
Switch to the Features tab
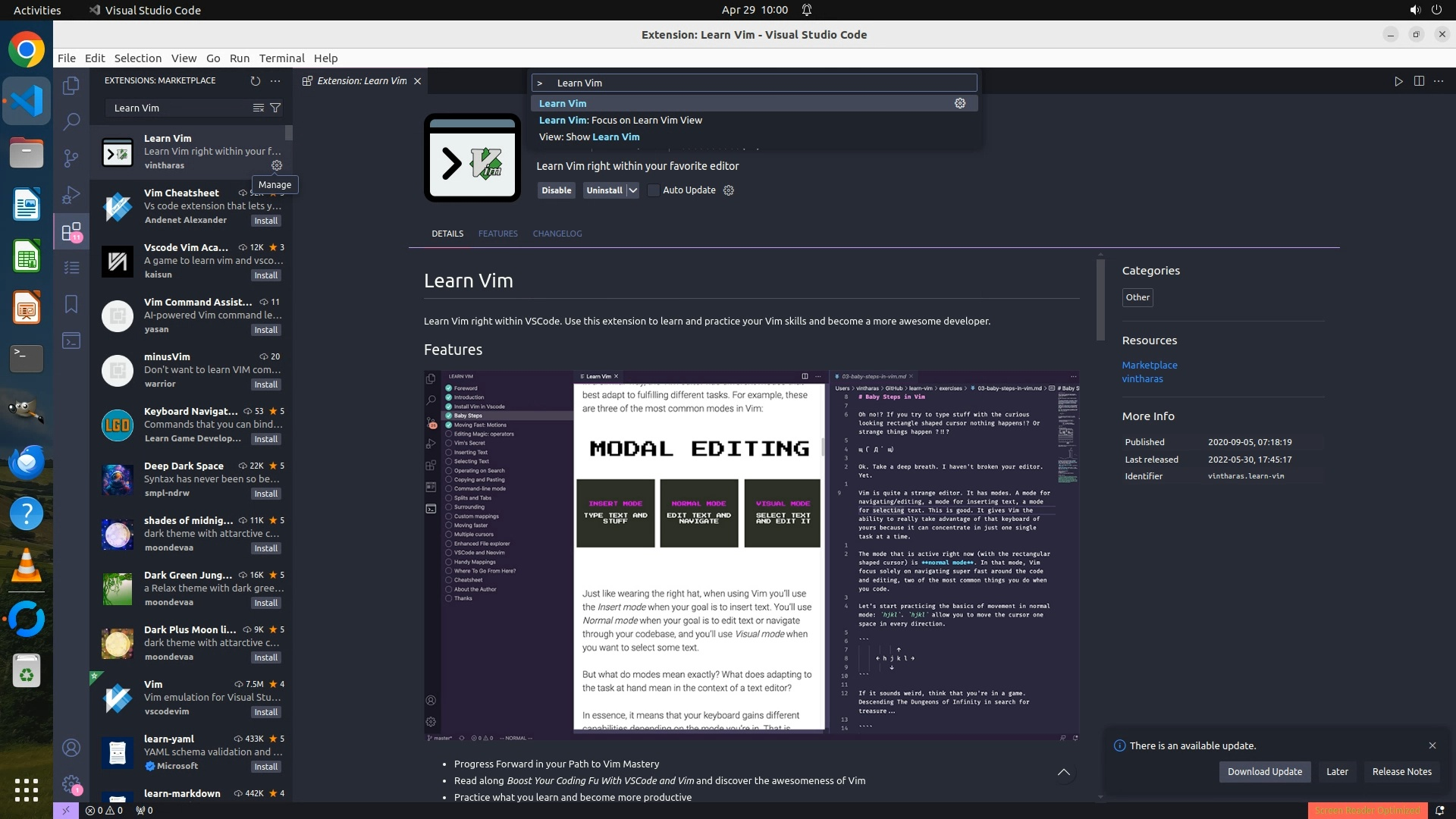coord(497,234)
